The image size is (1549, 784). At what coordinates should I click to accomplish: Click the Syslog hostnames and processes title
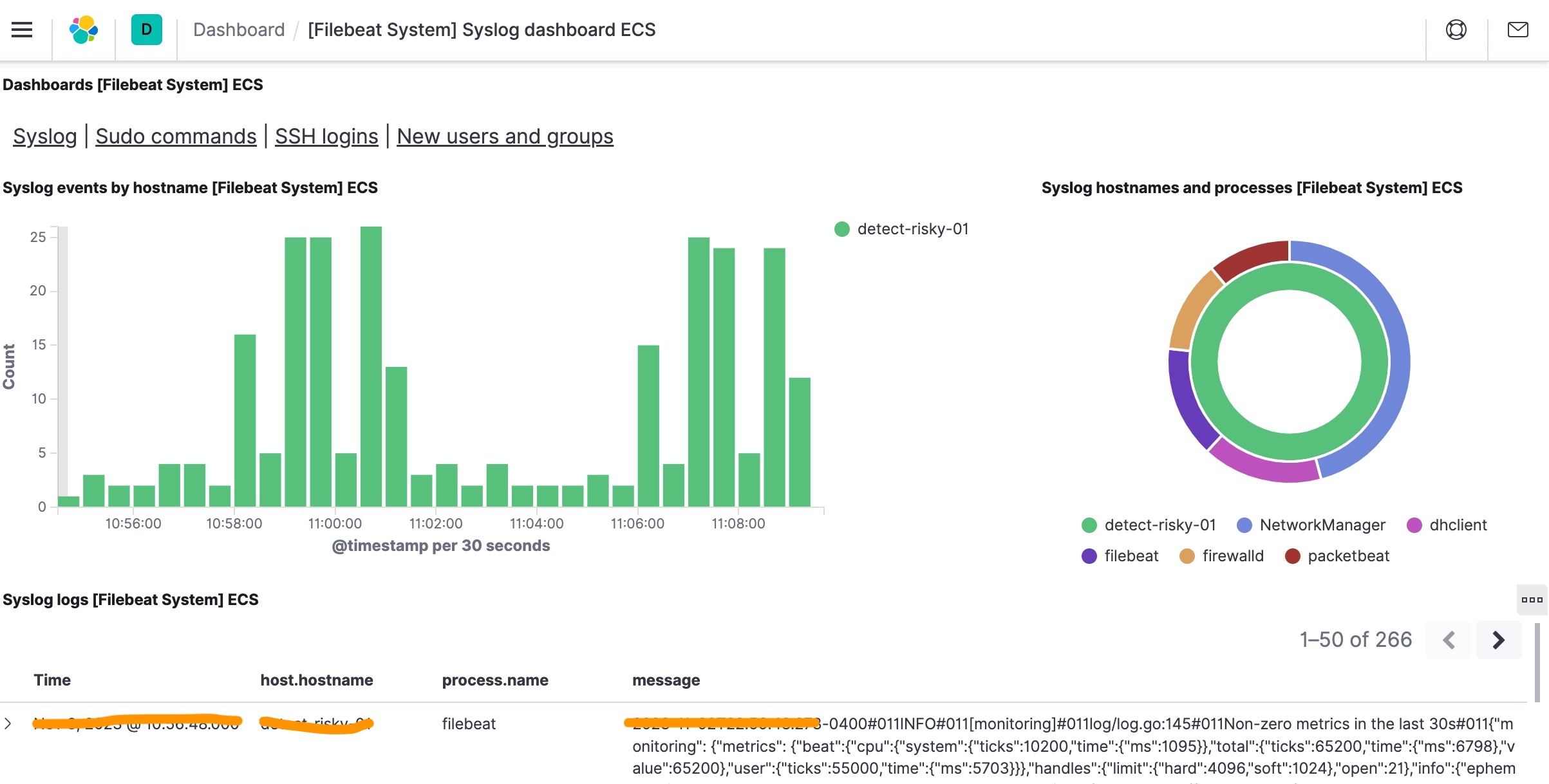(x=1252, y=188)
